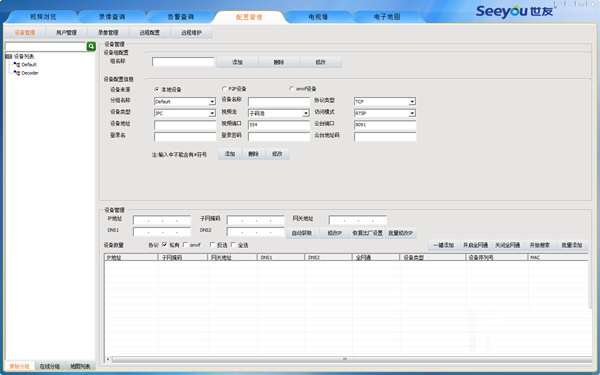Image resolution: width=600 pixels, height=375 pixels.
Task: Click the 开始搜索 button
Action: tap(540, 245)
